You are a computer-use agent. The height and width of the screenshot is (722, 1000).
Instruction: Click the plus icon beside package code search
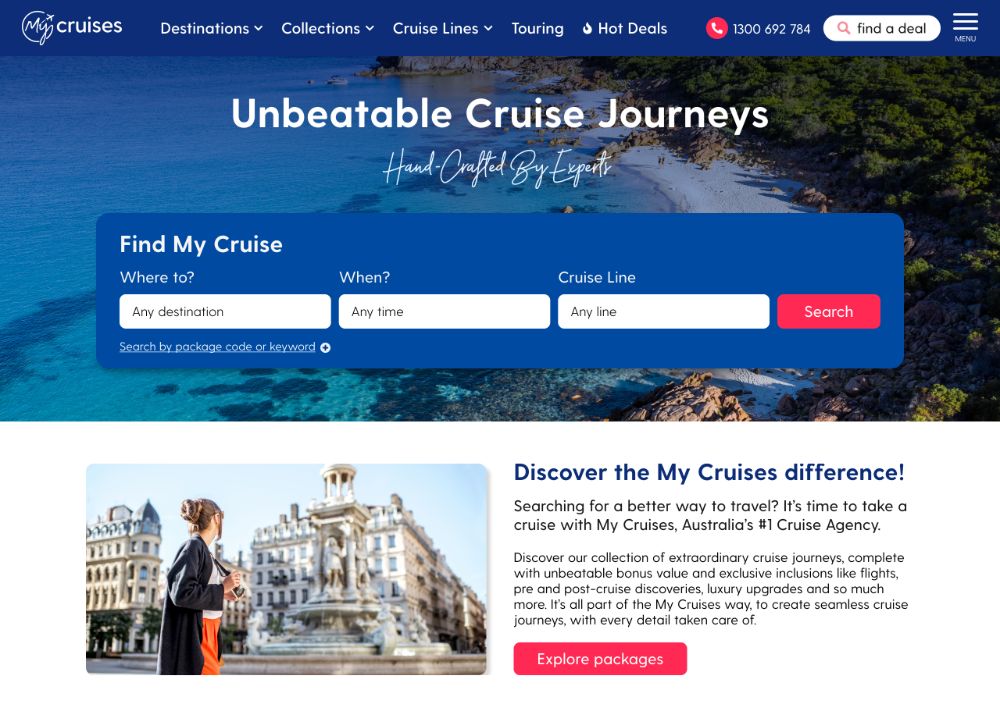point(325,348)
